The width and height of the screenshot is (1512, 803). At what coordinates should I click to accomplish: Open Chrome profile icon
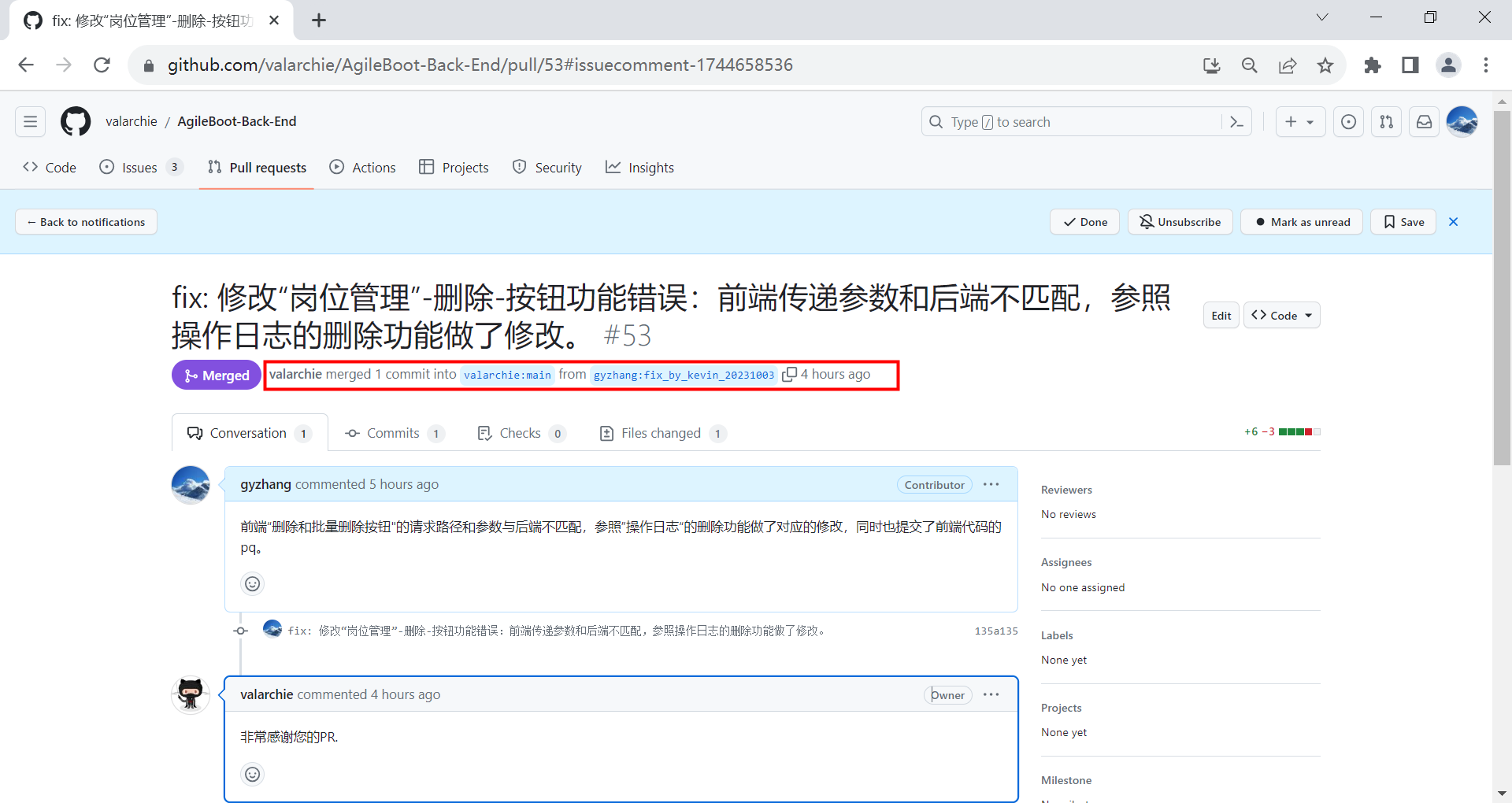click(1448, 65)
